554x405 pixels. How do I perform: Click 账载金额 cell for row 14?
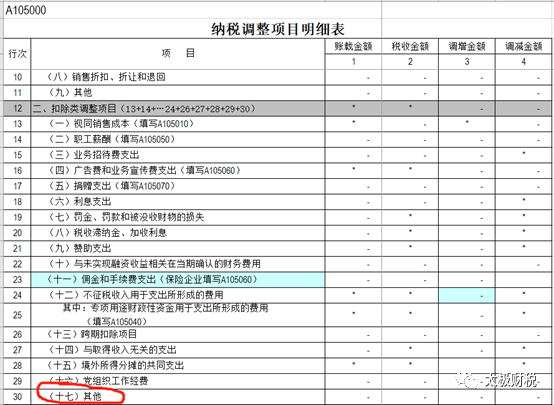point(353,139)
